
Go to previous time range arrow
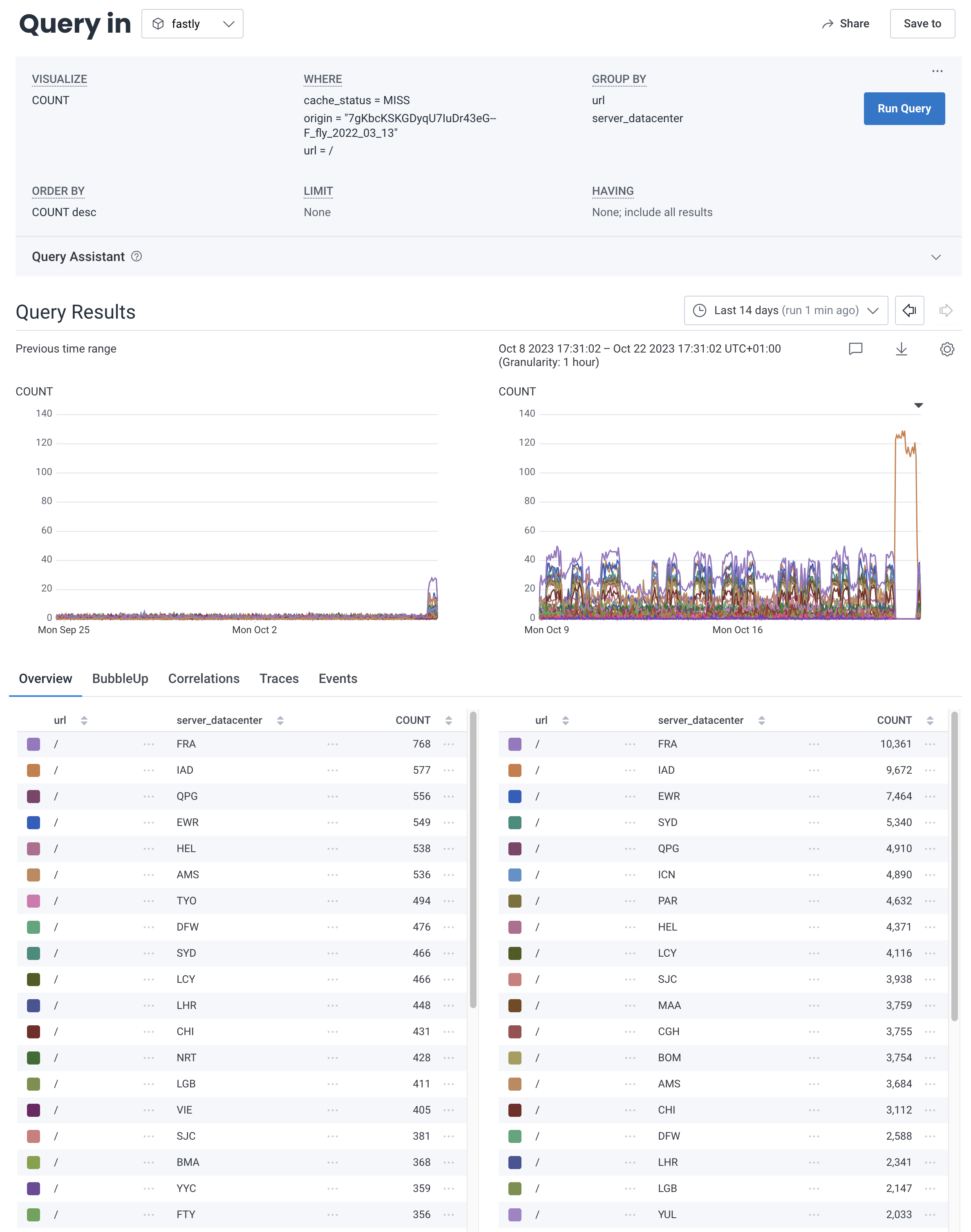pyautogui.click(x=909, y=310)
